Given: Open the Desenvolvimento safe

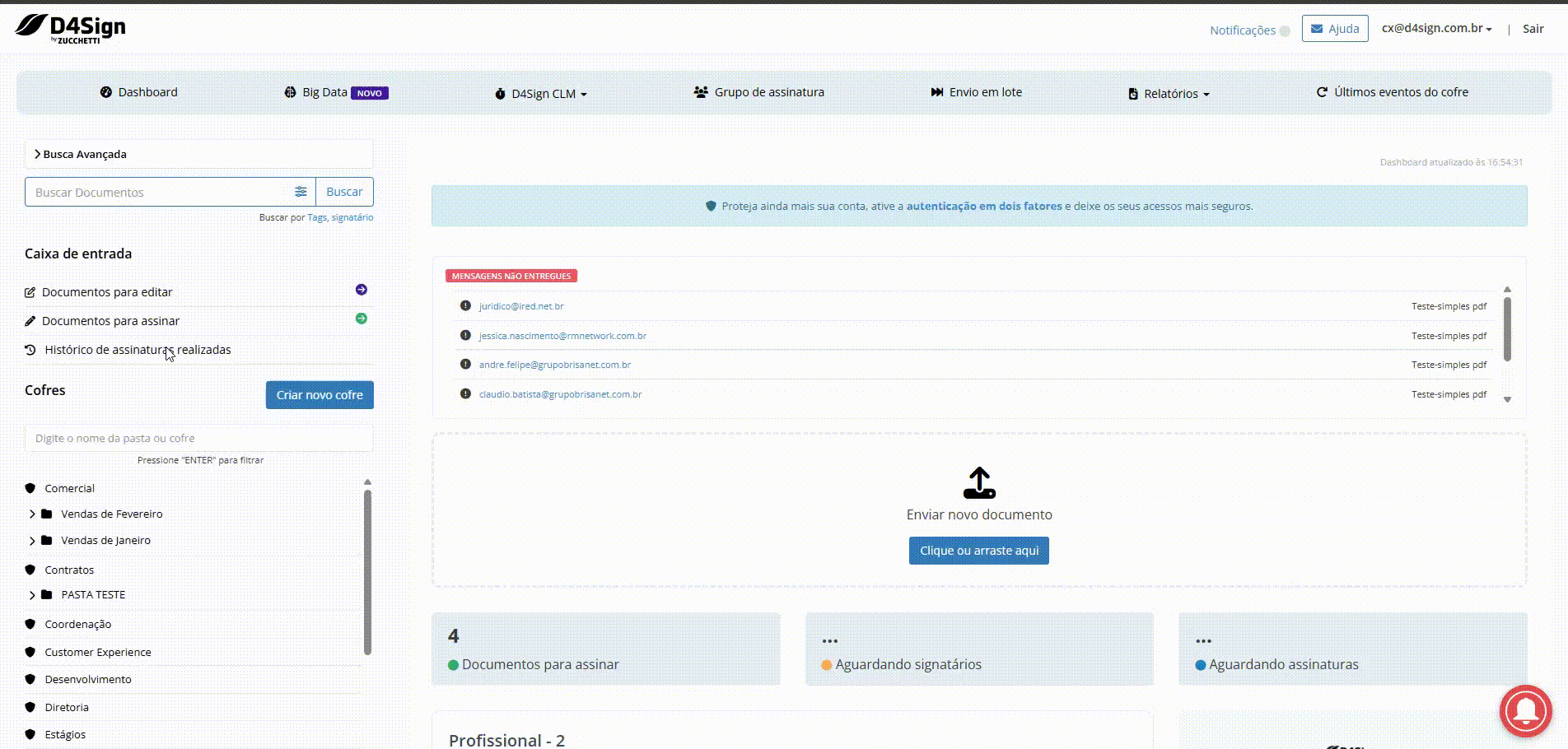Looking at the screenshot, I should tap(87, 679).
